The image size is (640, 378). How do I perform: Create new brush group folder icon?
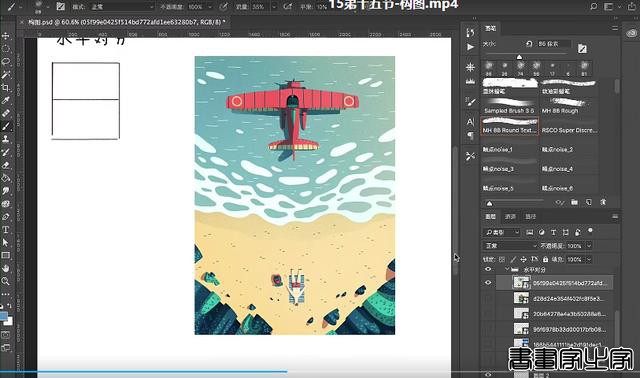[x=574, y=202]
